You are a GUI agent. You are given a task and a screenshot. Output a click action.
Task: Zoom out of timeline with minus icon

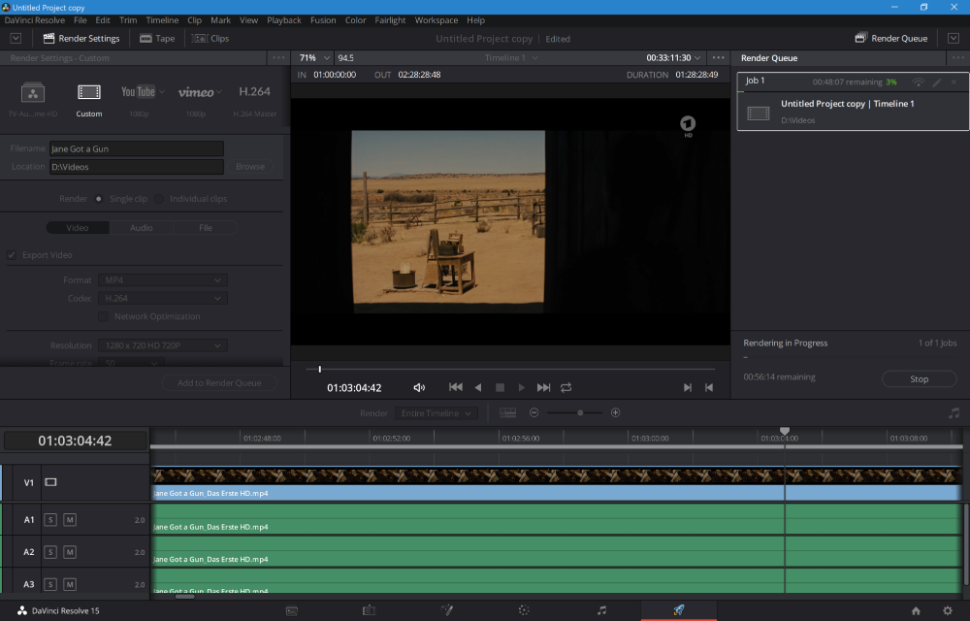534,413
